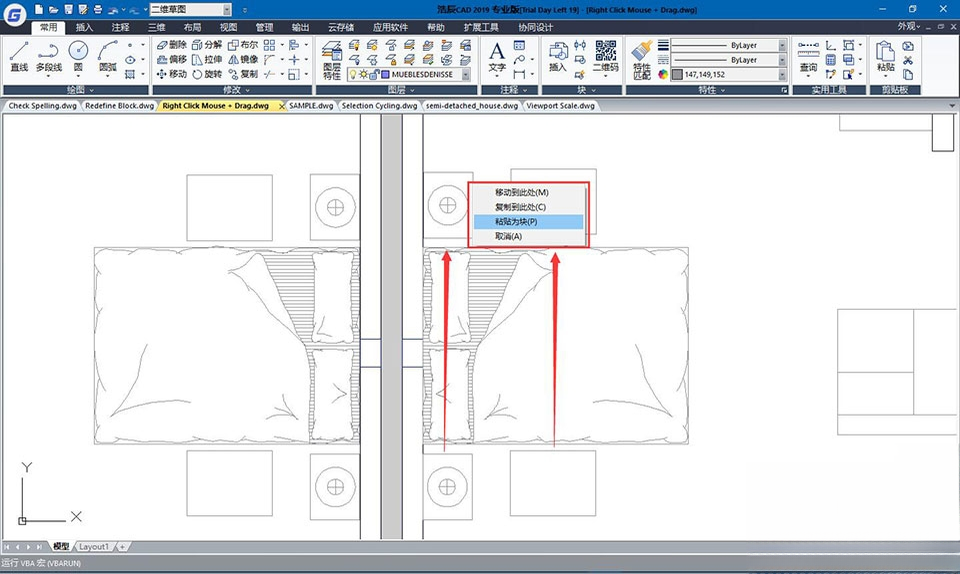The height and width of the screenshot is (574, 960).
Task: Open properties panel dialog launcher arrow
Action: (784, 90)
